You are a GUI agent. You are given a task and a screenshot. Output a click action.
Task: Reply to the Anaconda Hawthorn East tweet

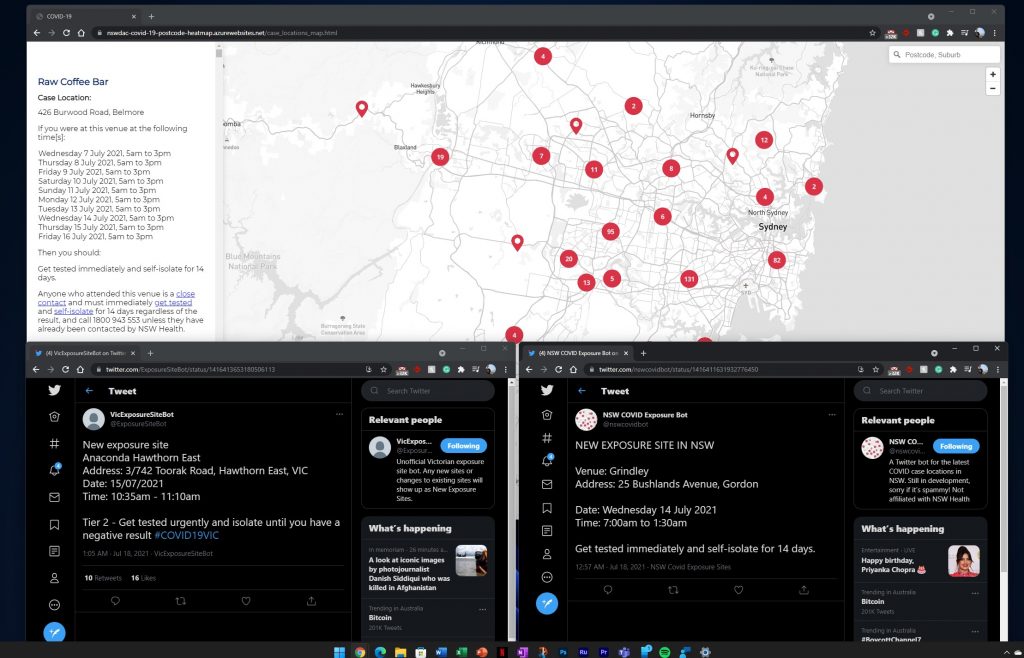click(116, 601)
